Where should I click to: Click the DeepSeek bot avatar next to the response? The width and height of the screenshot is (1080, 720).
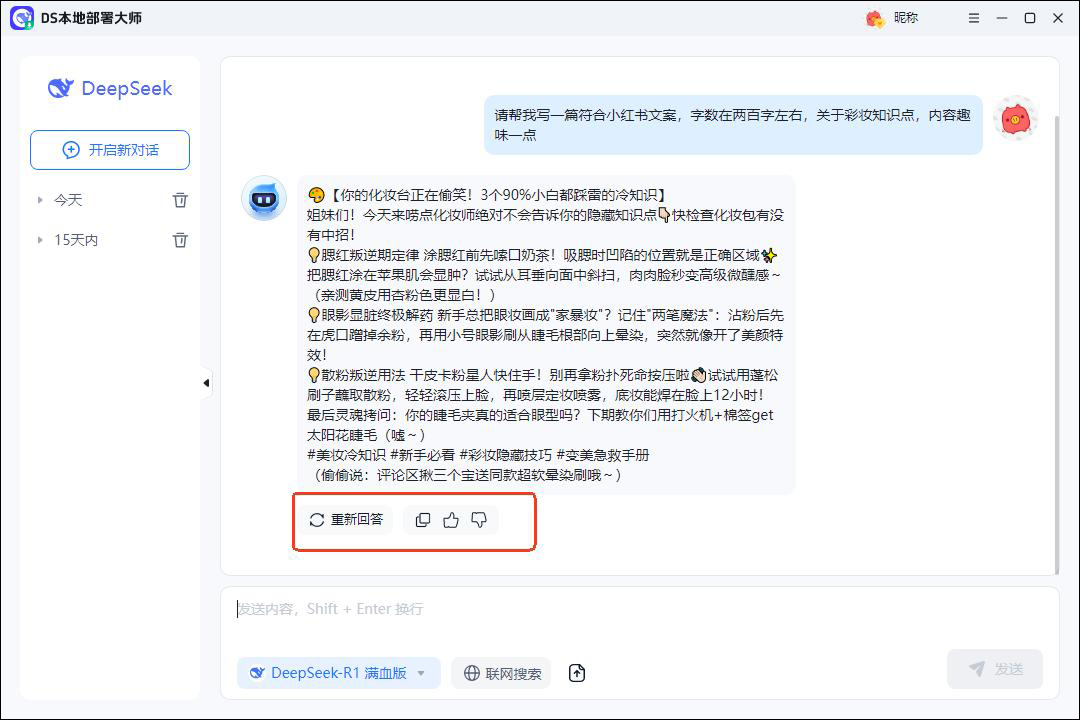point(264,198)
